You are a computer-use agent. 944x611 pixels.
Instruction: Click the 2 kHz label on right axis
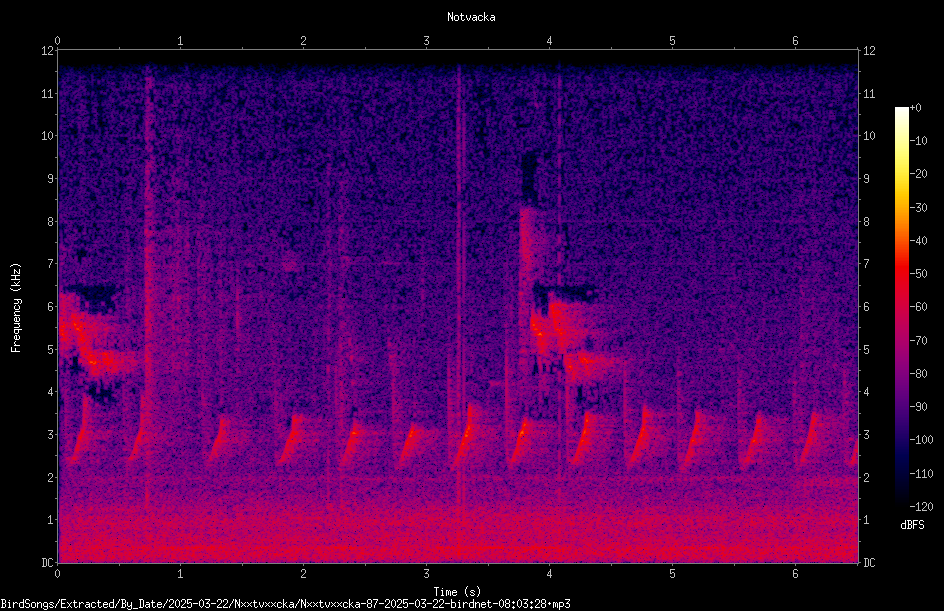[866, 477]
